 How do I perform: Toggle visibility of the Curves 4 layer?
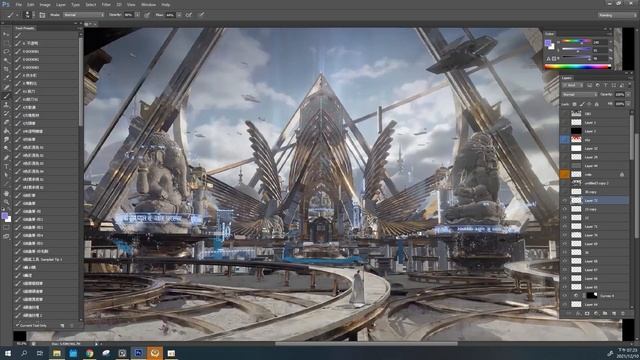tap(564, 296)
